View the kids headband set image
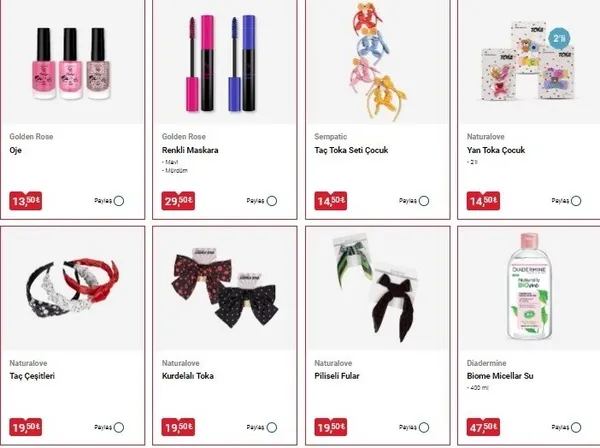This screenshot has height=448, width=600. tap(378, 61)
